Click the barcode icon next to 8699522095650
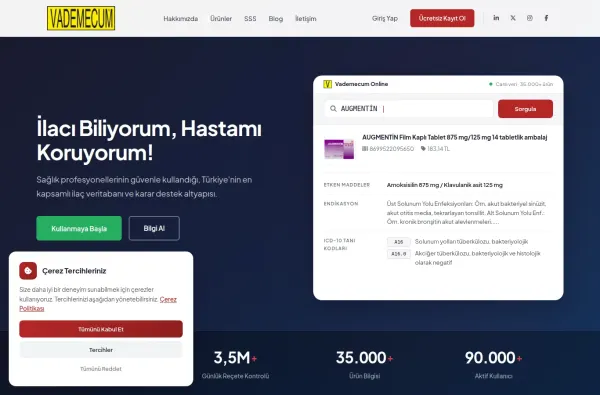This screenshot has width=600, height=395. coord(365,149)
